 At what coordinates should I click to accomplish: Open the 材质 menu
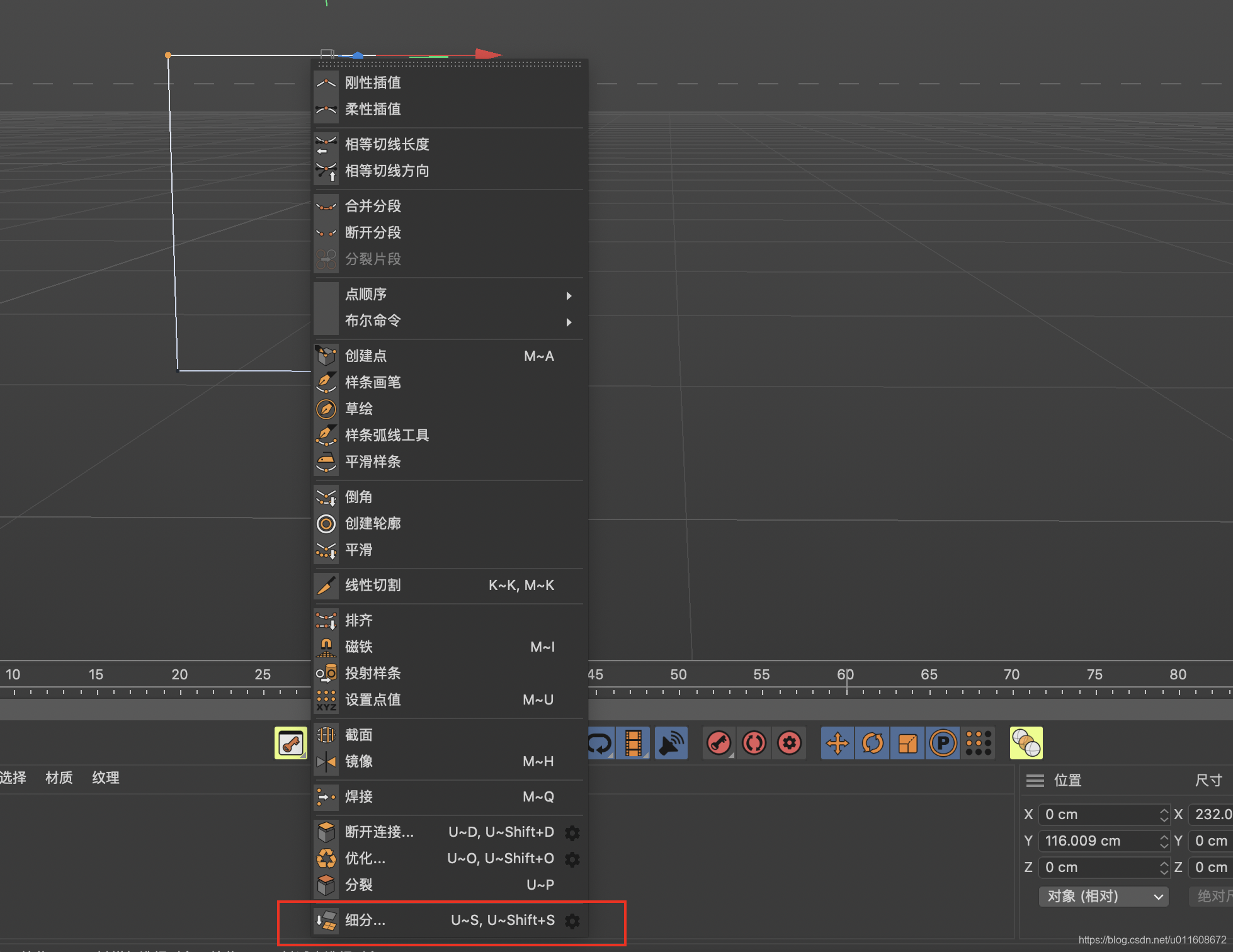coord(59,778)
